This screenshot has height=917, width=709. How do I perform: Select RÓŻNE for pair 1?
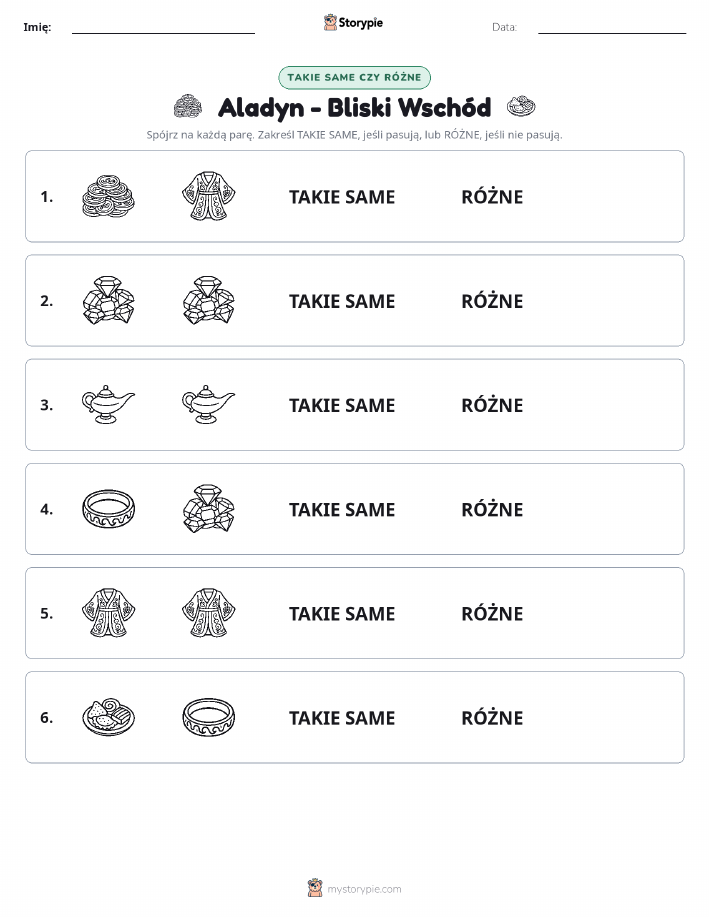492,196
